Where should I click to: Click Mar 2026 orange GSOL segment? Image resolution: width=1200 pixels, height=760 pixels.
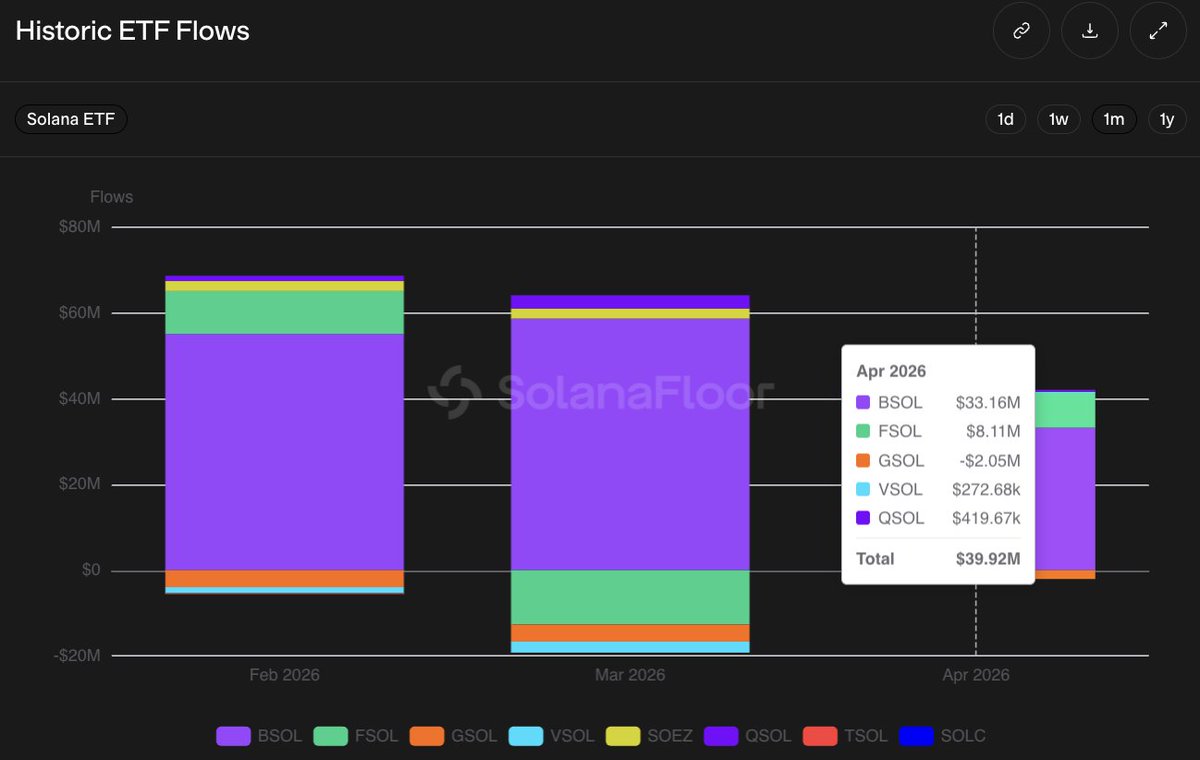click(630, 633)
